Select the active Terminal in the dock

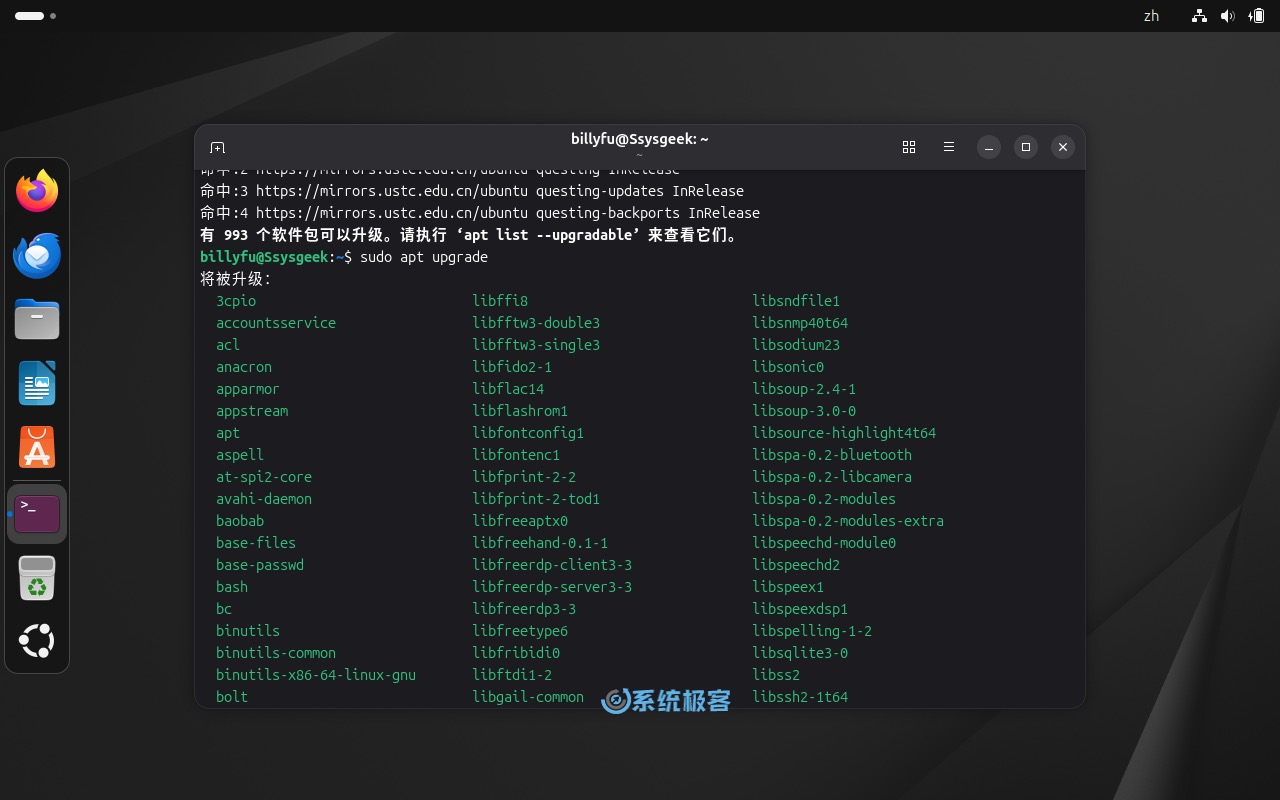tap(37, 513)
